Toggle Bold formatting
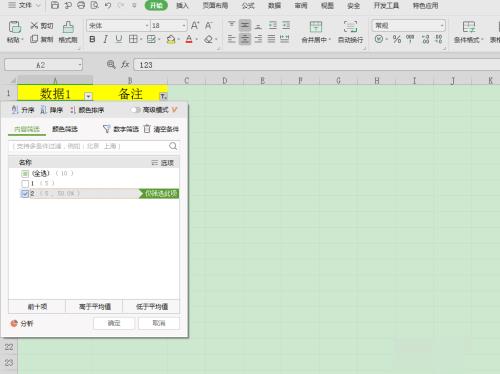This screenshot has height=374, width=500. point(92,39)
